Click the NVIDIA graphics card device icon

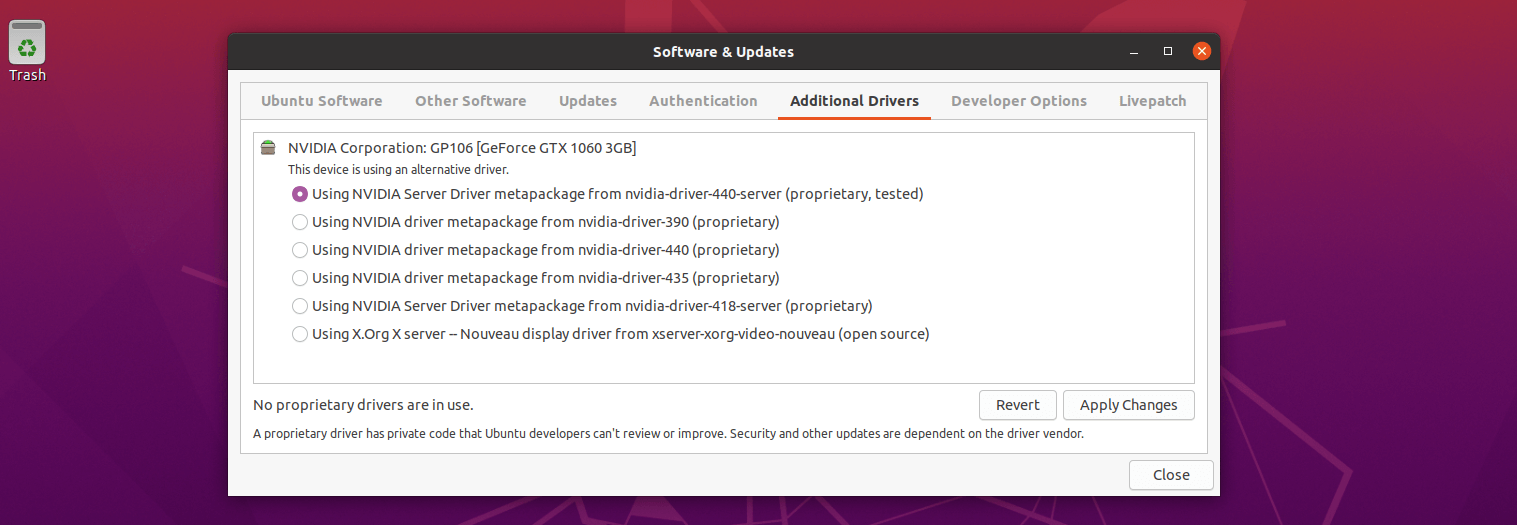[267, 149]
